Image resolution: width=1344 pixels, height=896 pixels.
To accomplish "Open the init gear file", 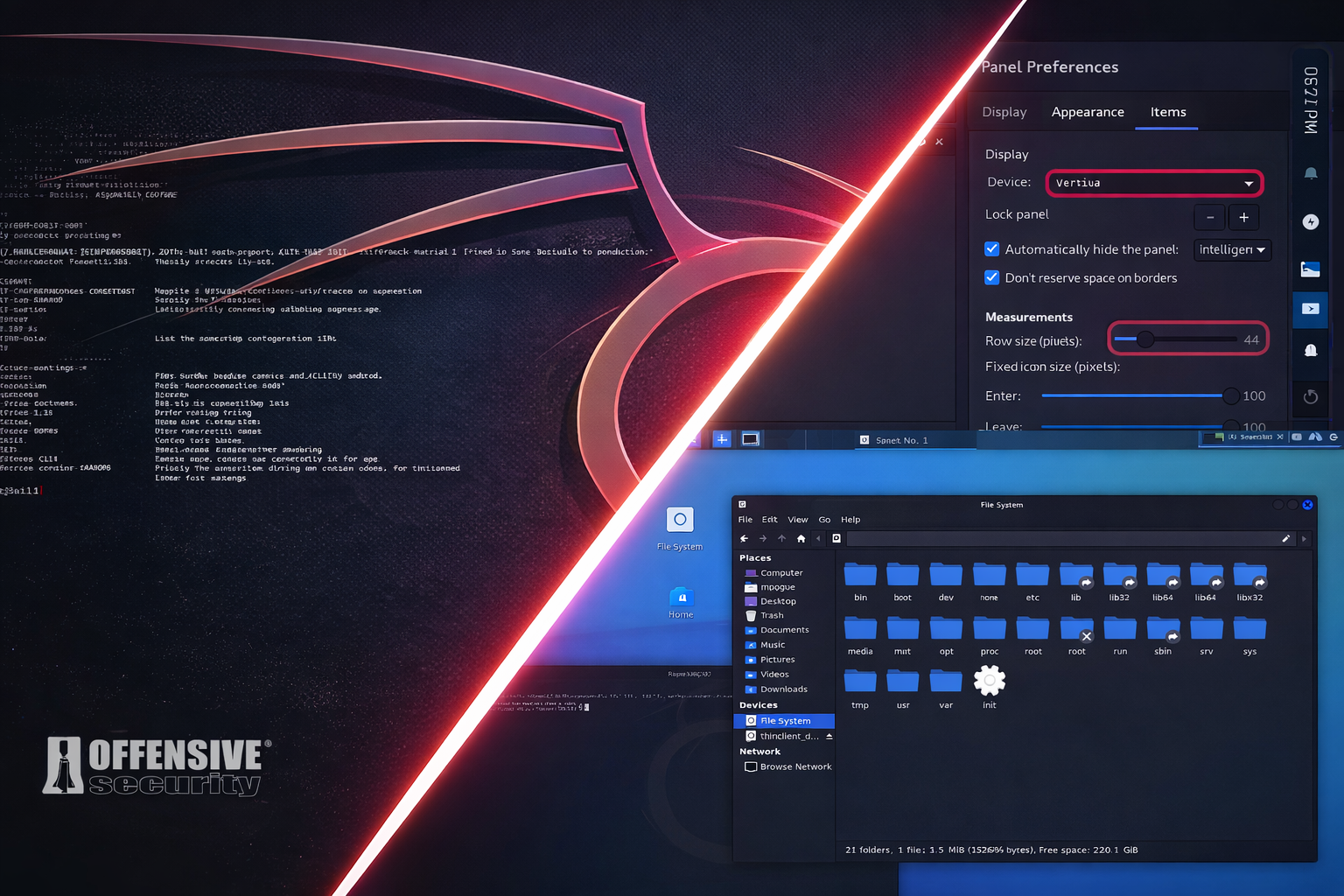I will click(990, 681).
